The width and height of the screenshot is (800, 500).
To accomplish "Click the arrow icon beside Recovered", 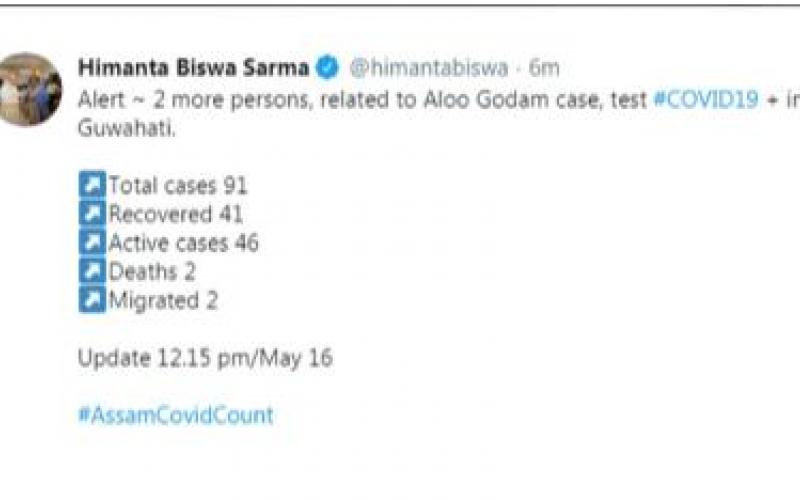I will point(92,213).
